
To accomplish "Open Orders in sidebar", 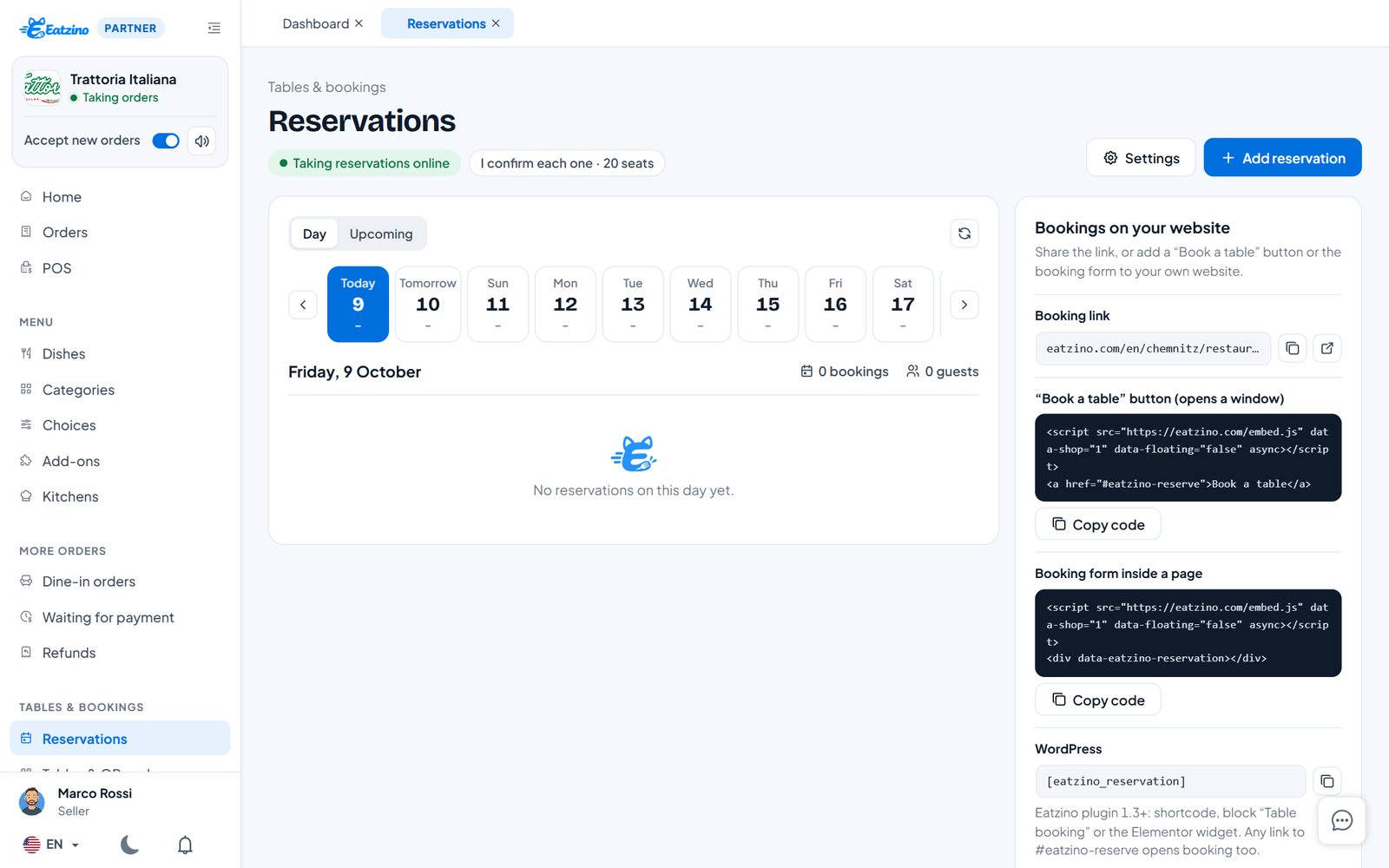I will [x=120, y=233].
